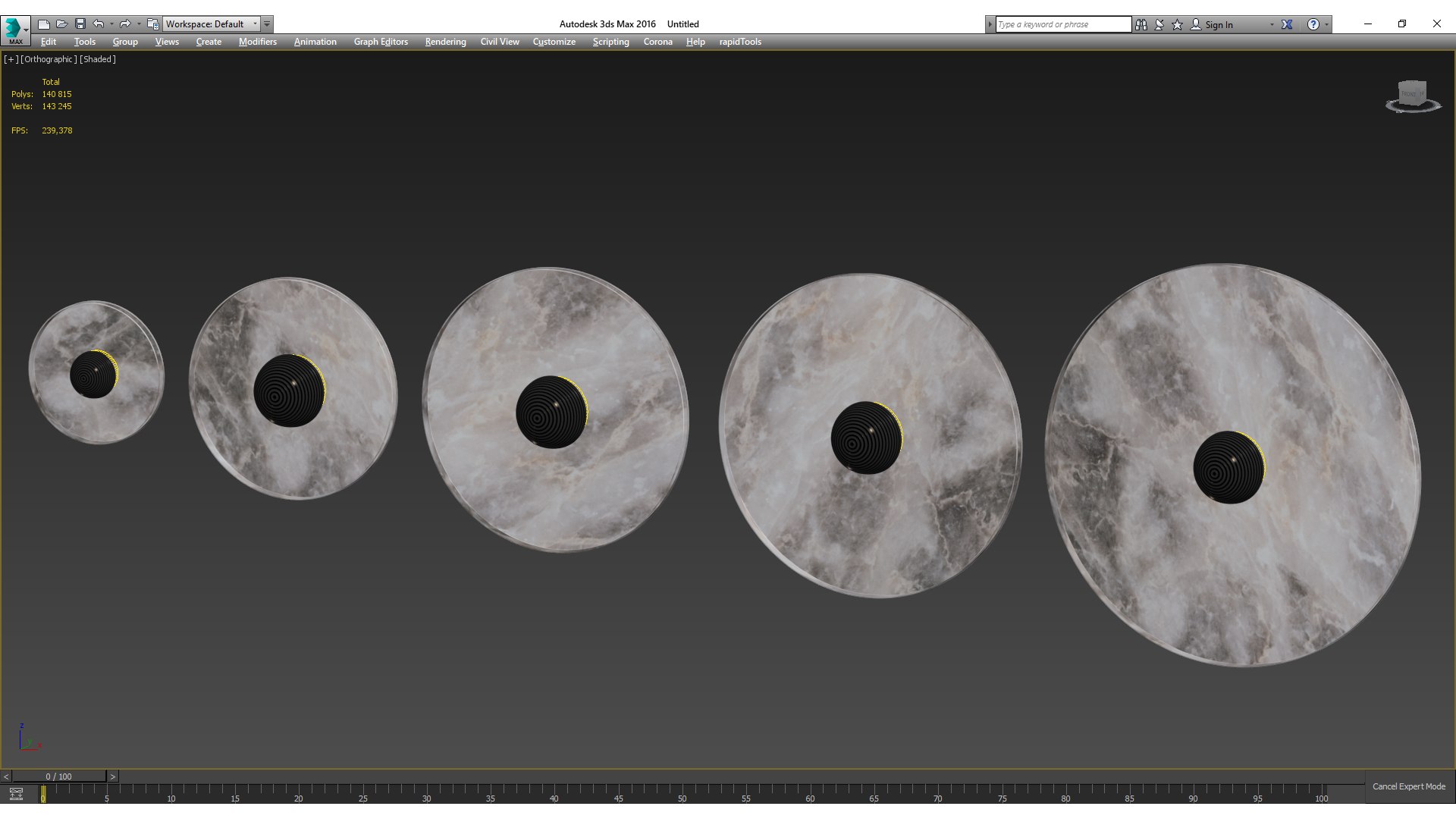Viewport: 1456px width, 819px height.
Task: Open the Autodesk Exchange X icon
Action: pos(1287,24)
